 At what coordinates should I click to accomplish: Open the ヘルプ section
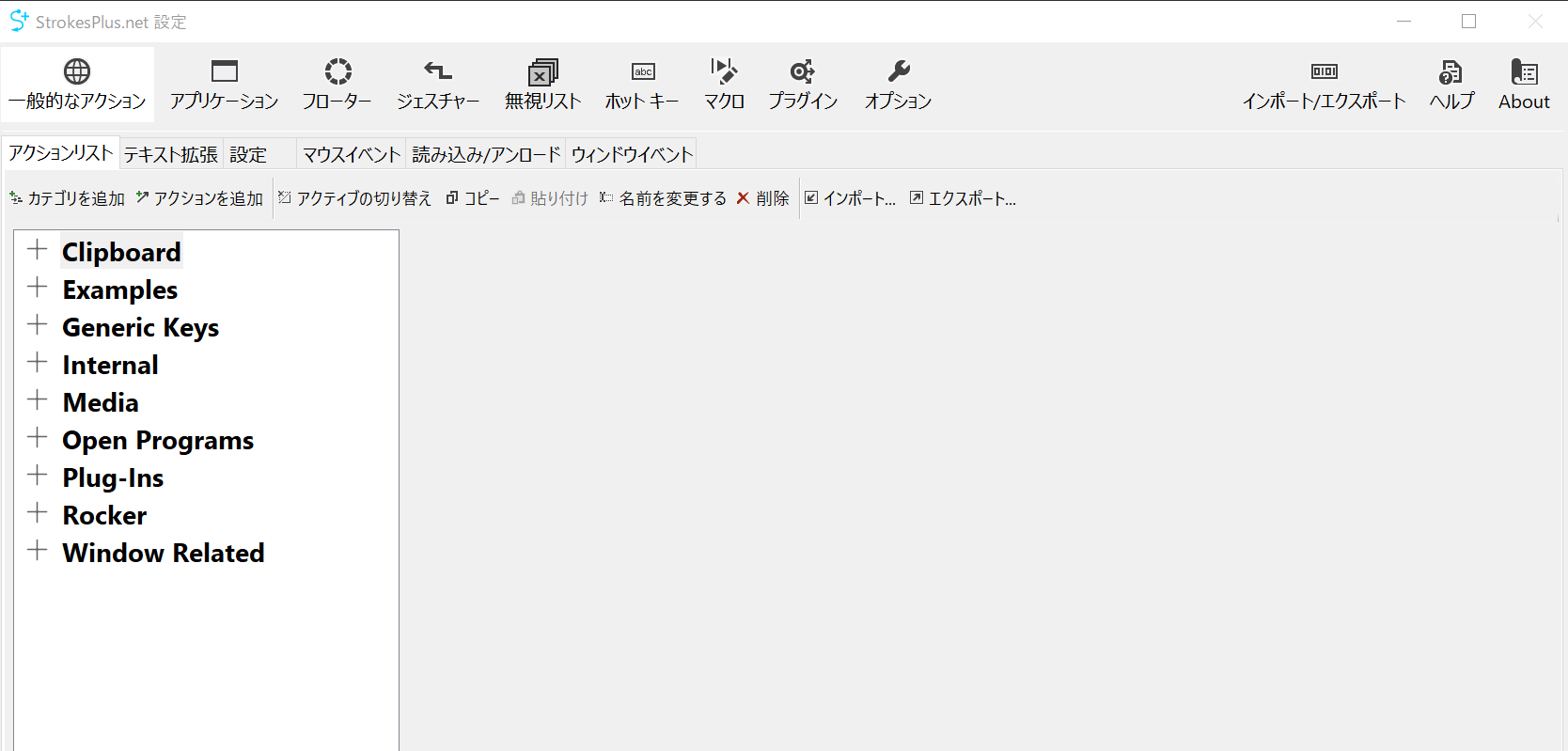(1451, 85)
